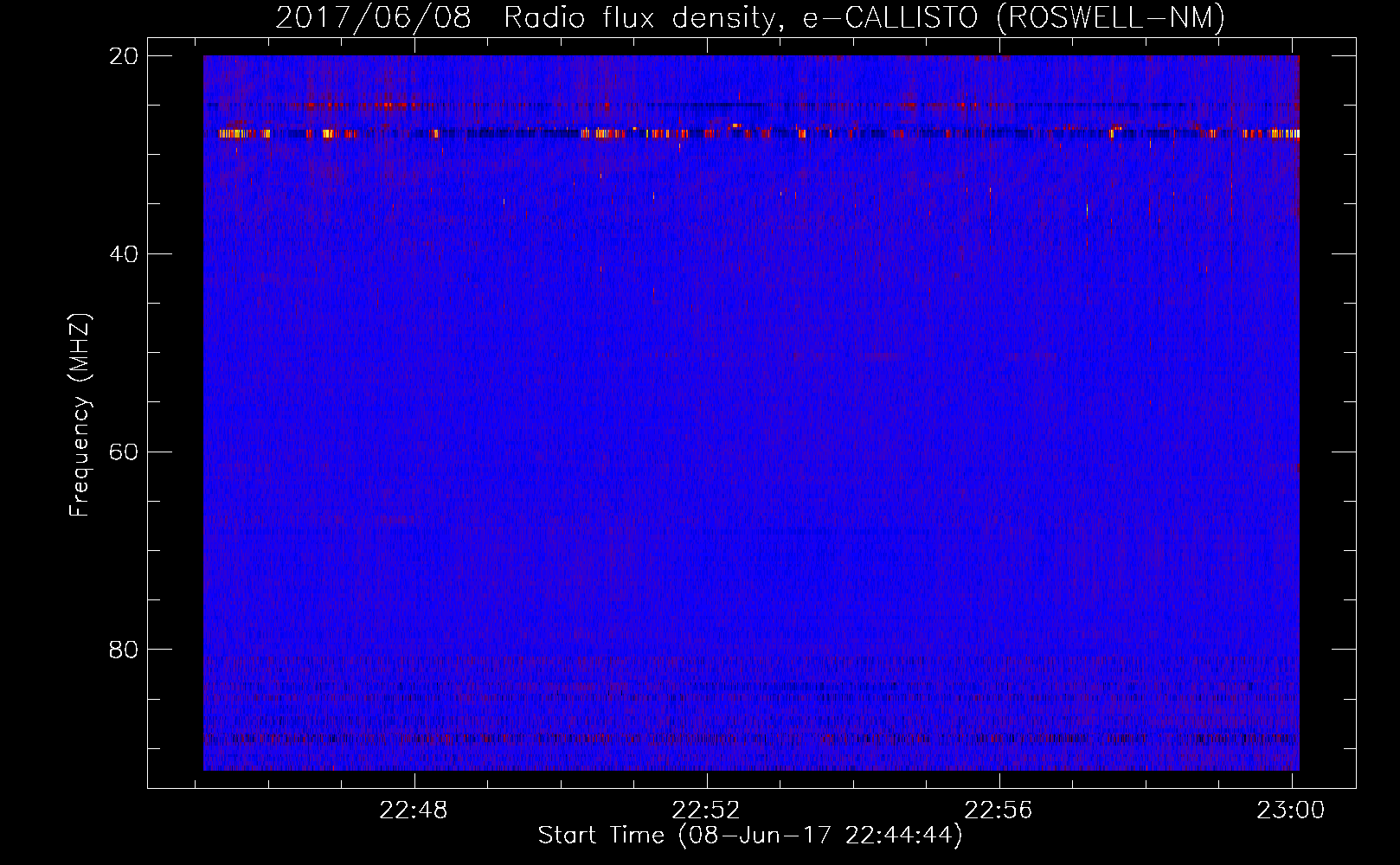Image resolution: width=1400 pixels, height=865 pixels.
Task: Click the '22:52' time tick label
Action: click(707, 811)
